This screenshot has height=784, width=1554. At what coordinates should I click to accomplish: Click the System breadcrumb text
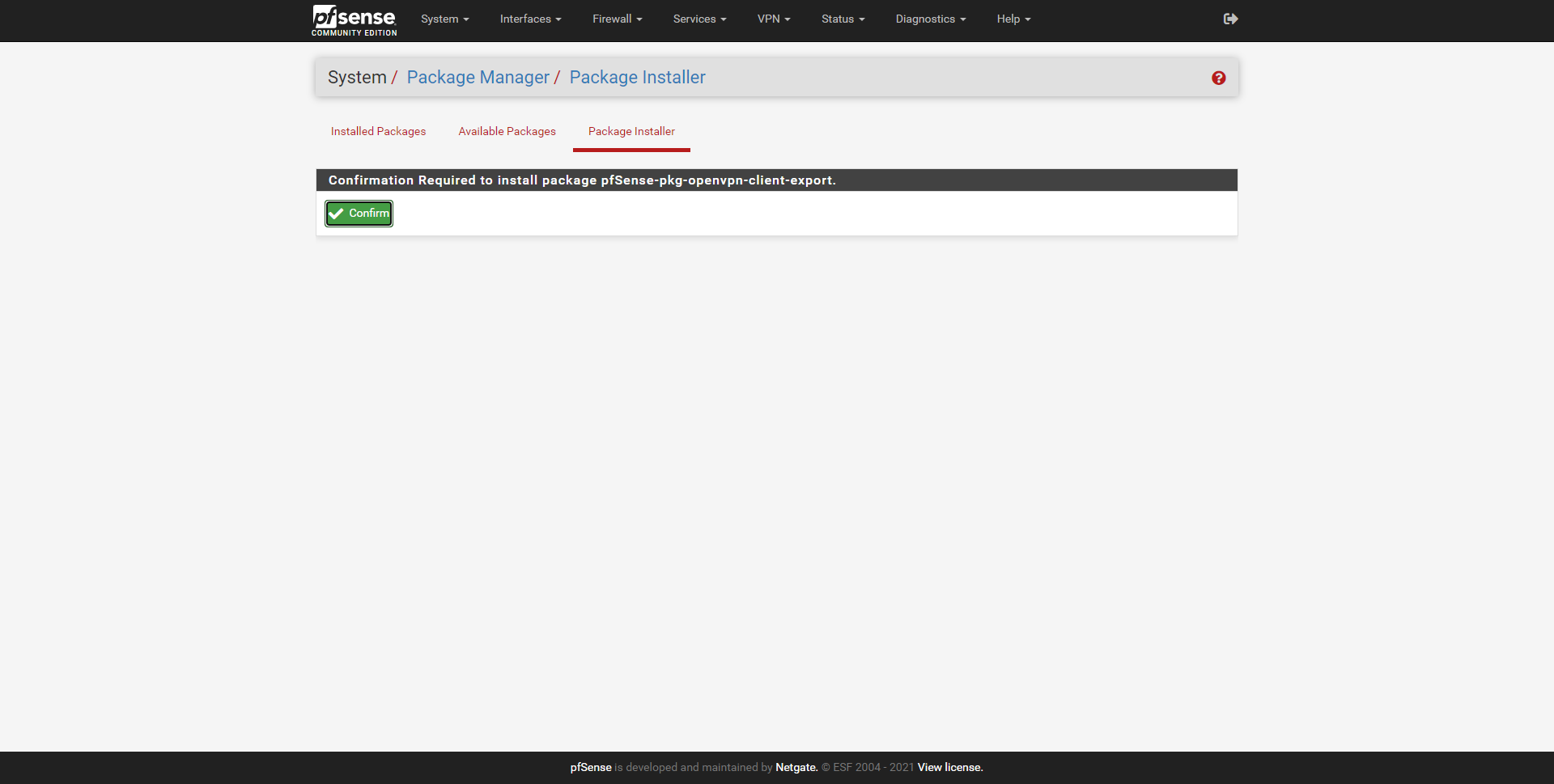357,78
